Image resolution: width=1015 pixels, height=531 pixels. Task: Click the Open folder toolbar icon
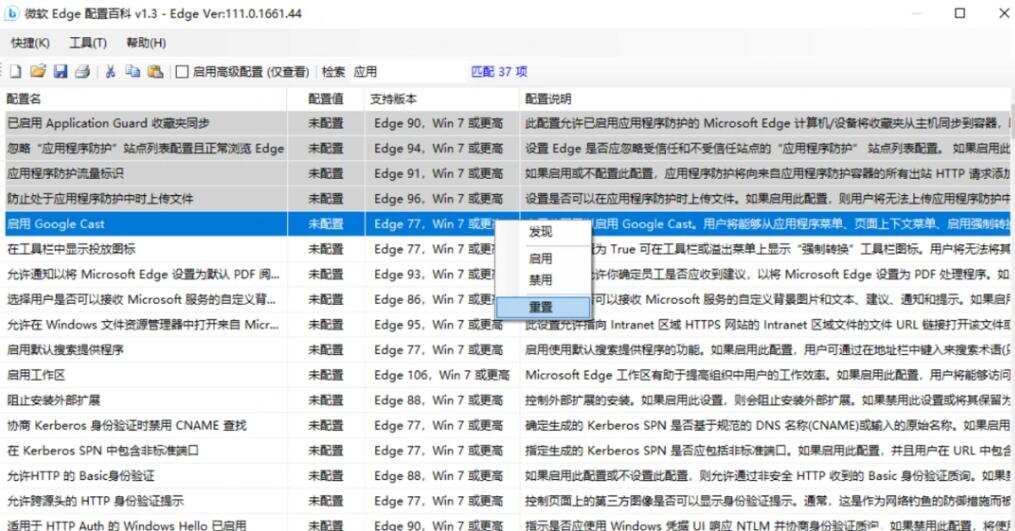click(x=38, y=71)
